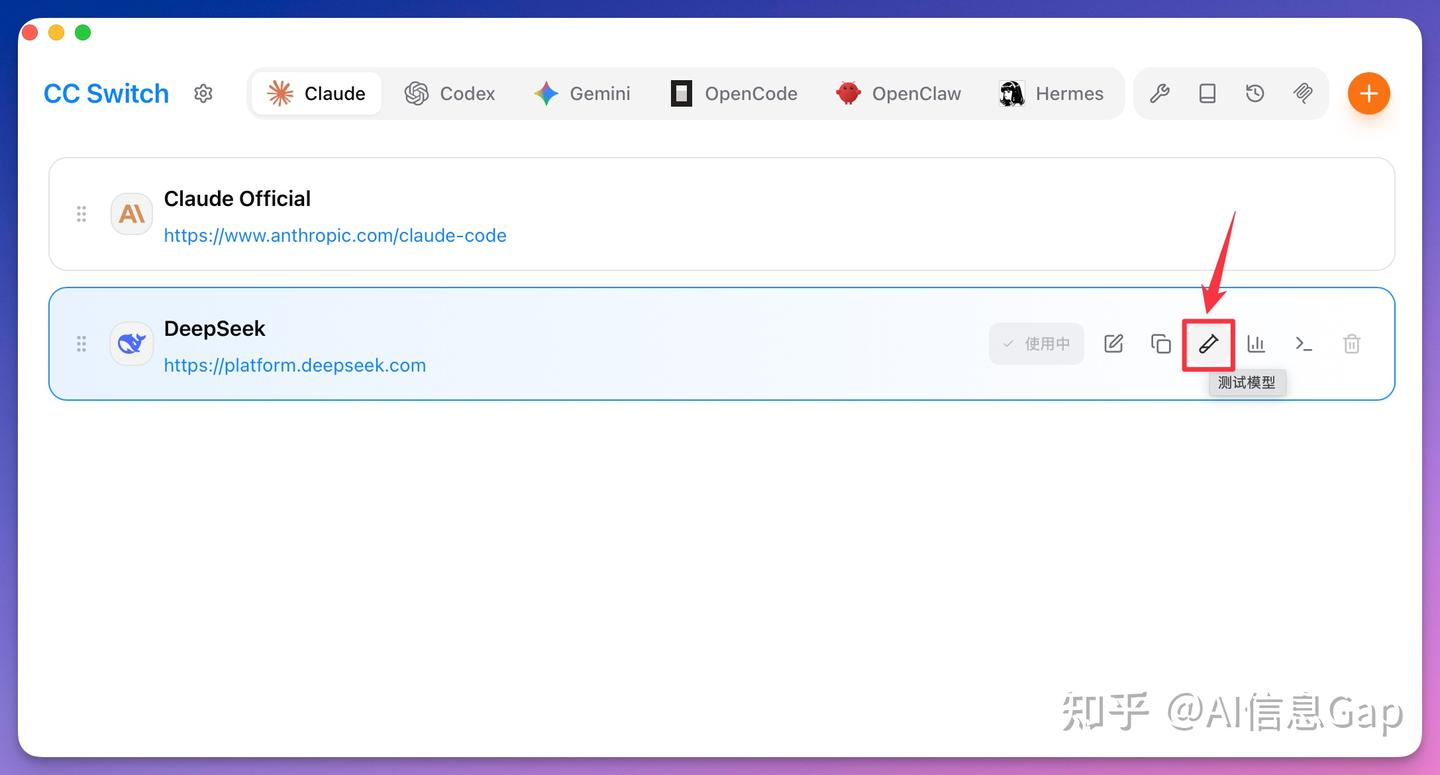
Task: Open the anthropic.com claude-code link
Action: pos(335,236)
